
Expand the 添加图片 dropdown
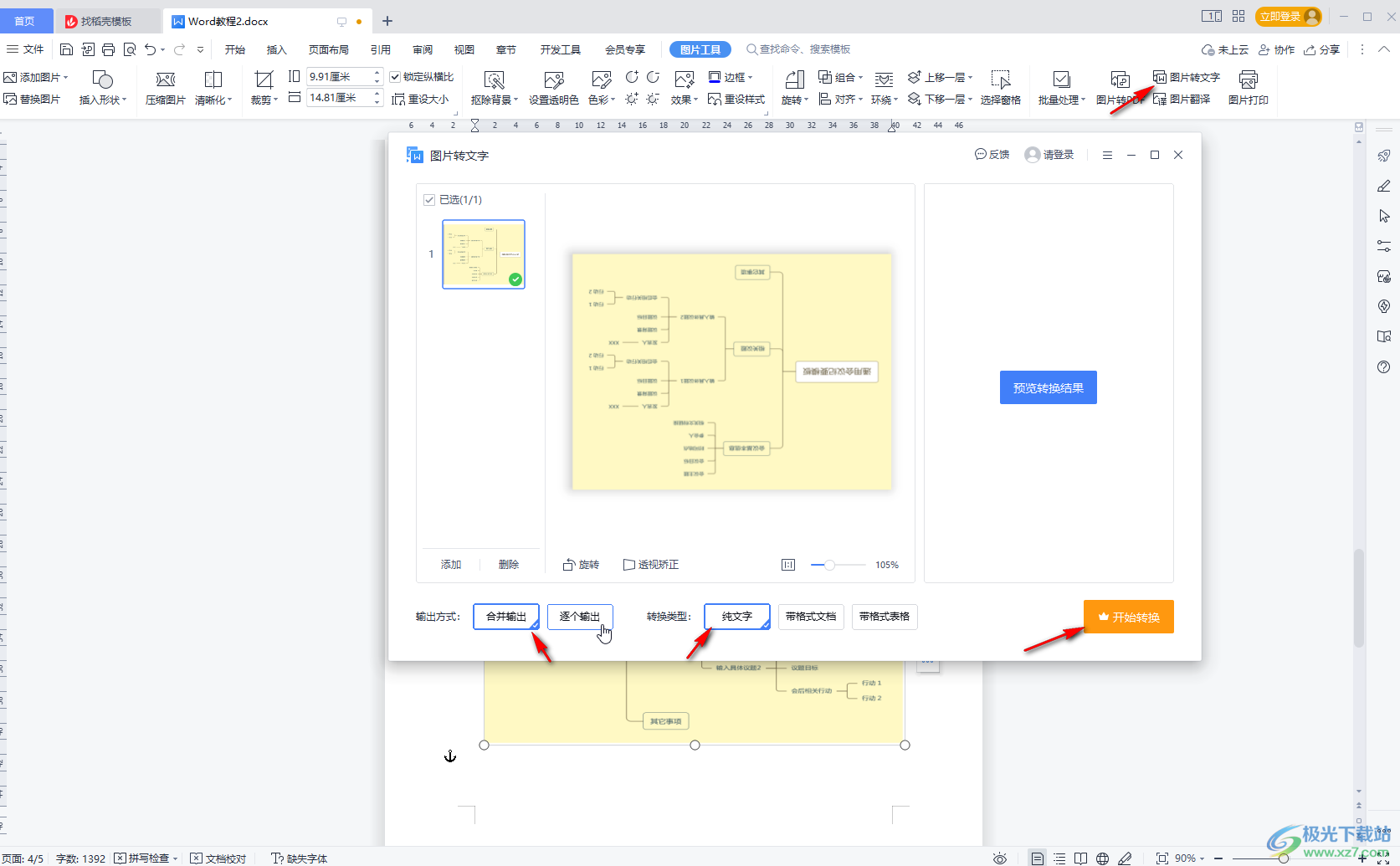66,77
